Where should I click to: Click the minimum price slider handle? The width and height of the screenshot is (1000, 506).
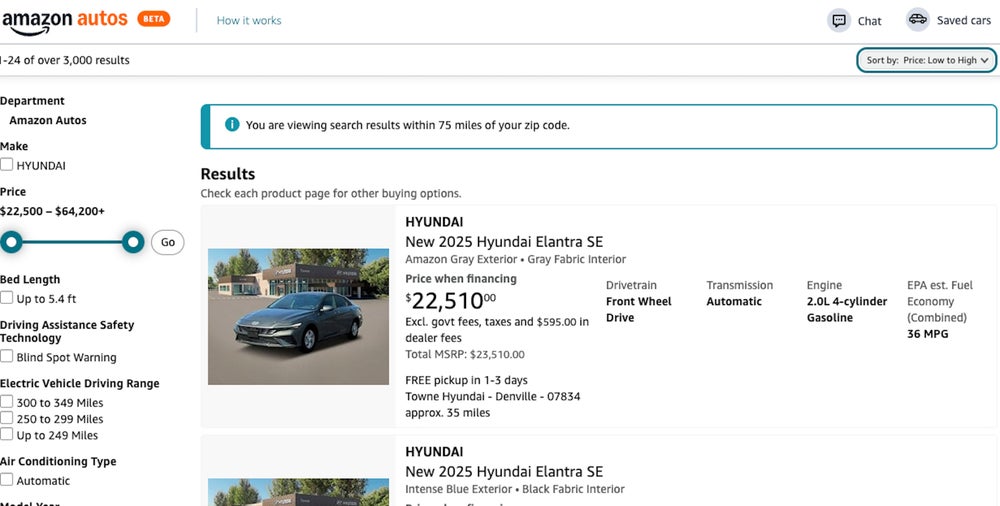(11, 242)
